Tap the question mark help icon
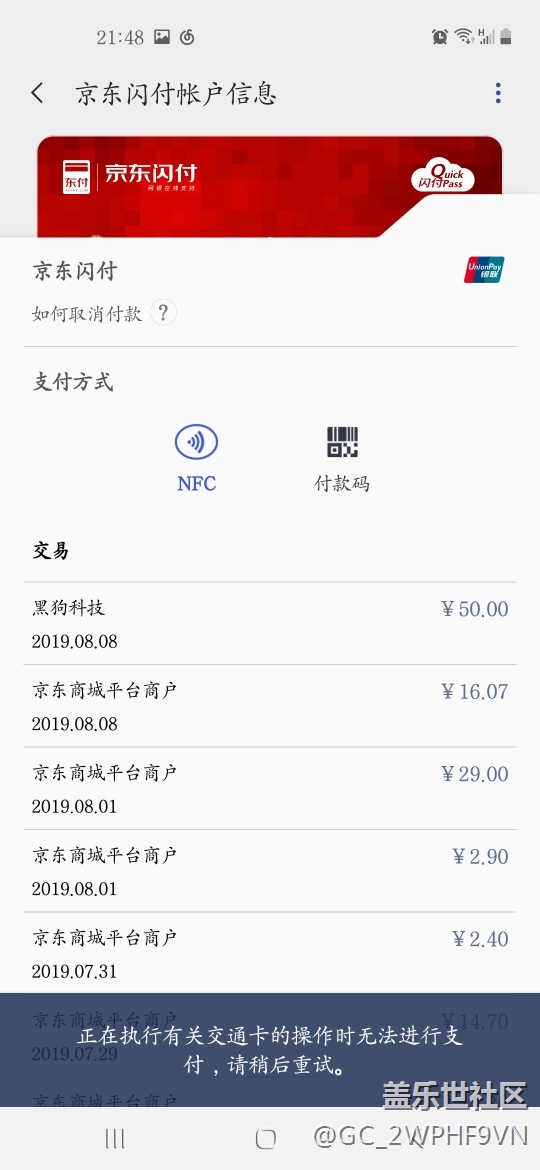Screen dimensions: 540x1170 click(163, 313)
